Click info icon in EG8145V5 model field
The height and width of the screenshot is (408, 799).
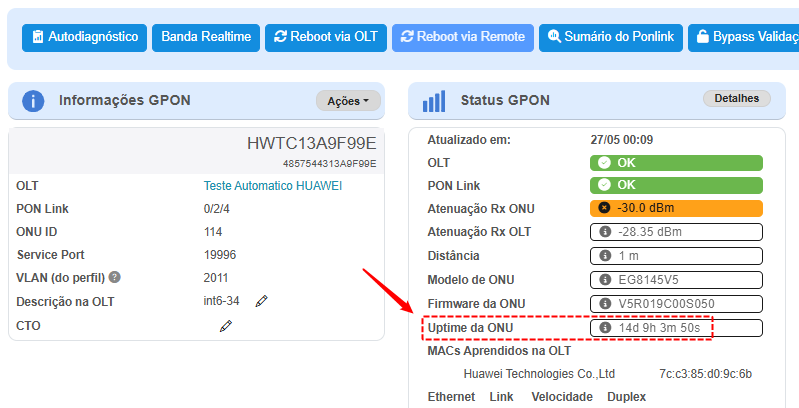[605, 280]
